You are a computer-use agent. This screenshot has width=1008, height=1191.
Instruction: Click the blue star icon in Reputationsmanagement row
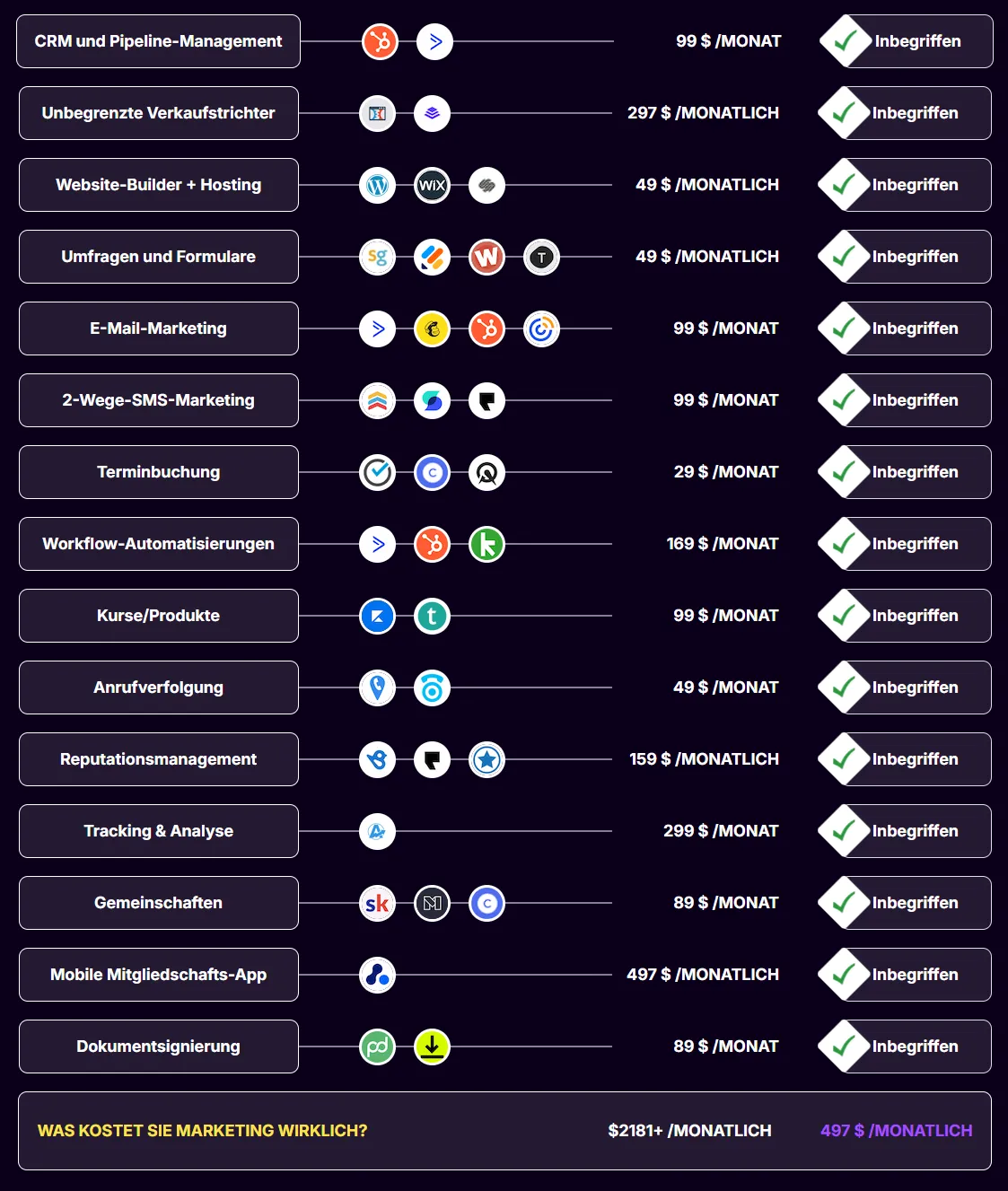click(487, 759)
